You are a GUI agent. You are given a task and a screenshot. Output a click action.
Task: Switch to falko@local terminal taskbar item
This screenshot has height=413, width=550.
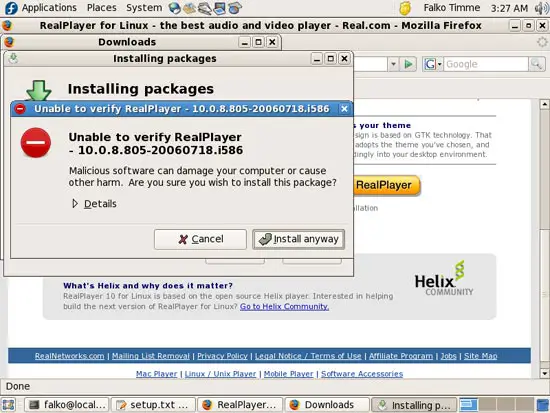tap(66, 405)
